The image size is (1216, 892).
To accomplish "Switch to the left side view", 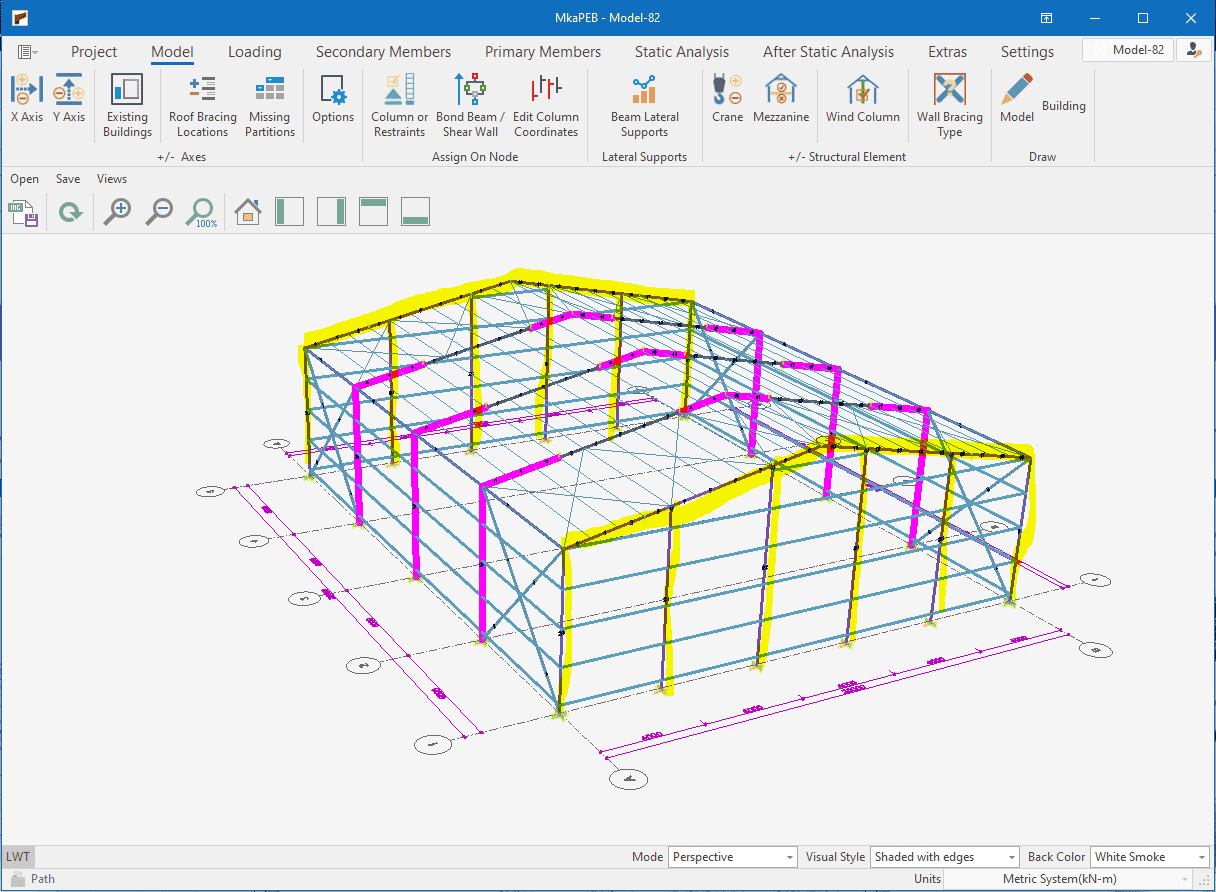I will 289,211.
